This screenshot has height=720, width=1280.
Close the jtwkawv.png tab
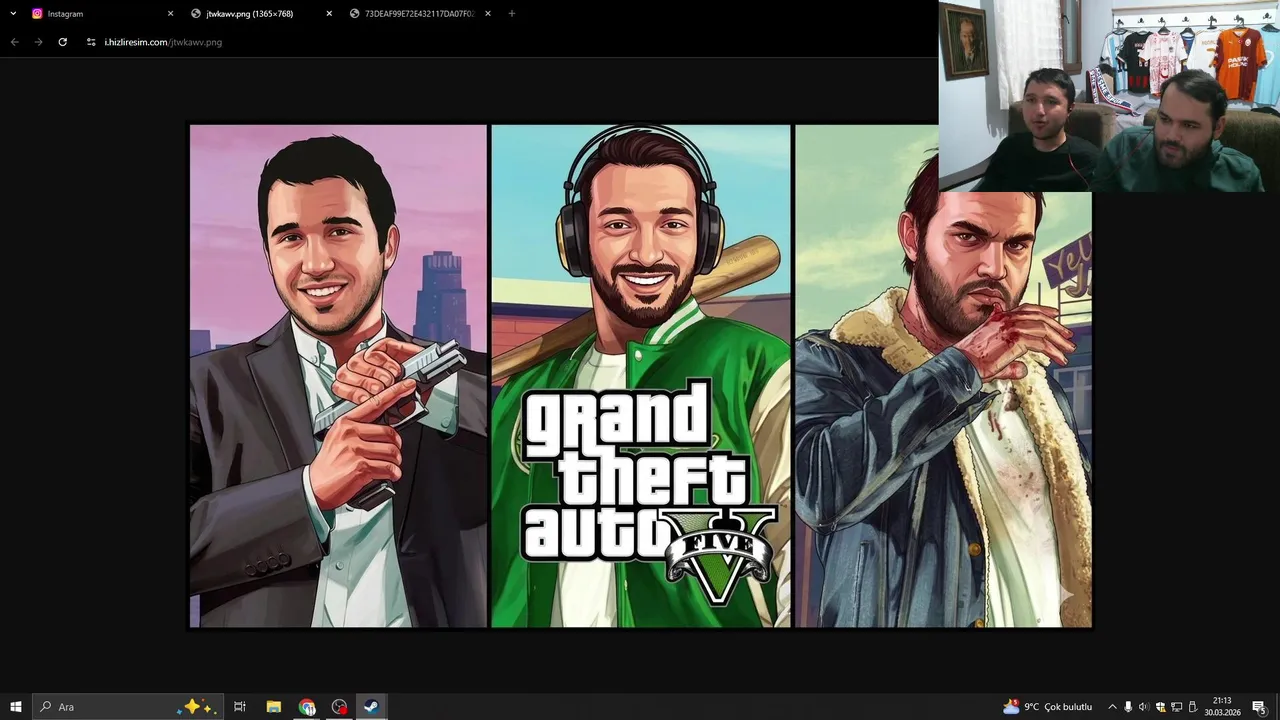point(329,14)
